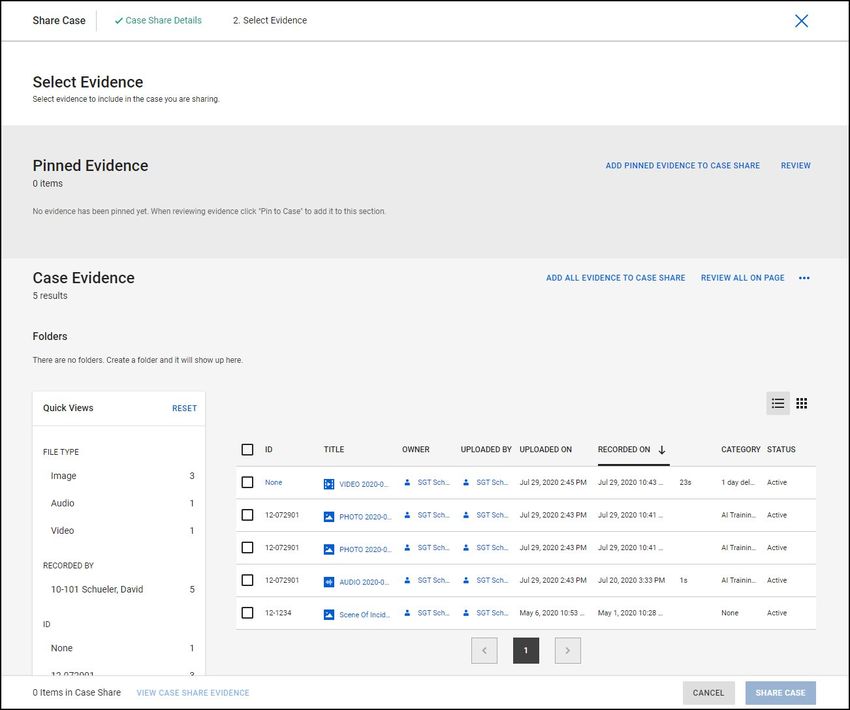Click Add Pinned Evidence to Case Share
This screenshot has height=710, width=850.
click(x=682, y=166)
